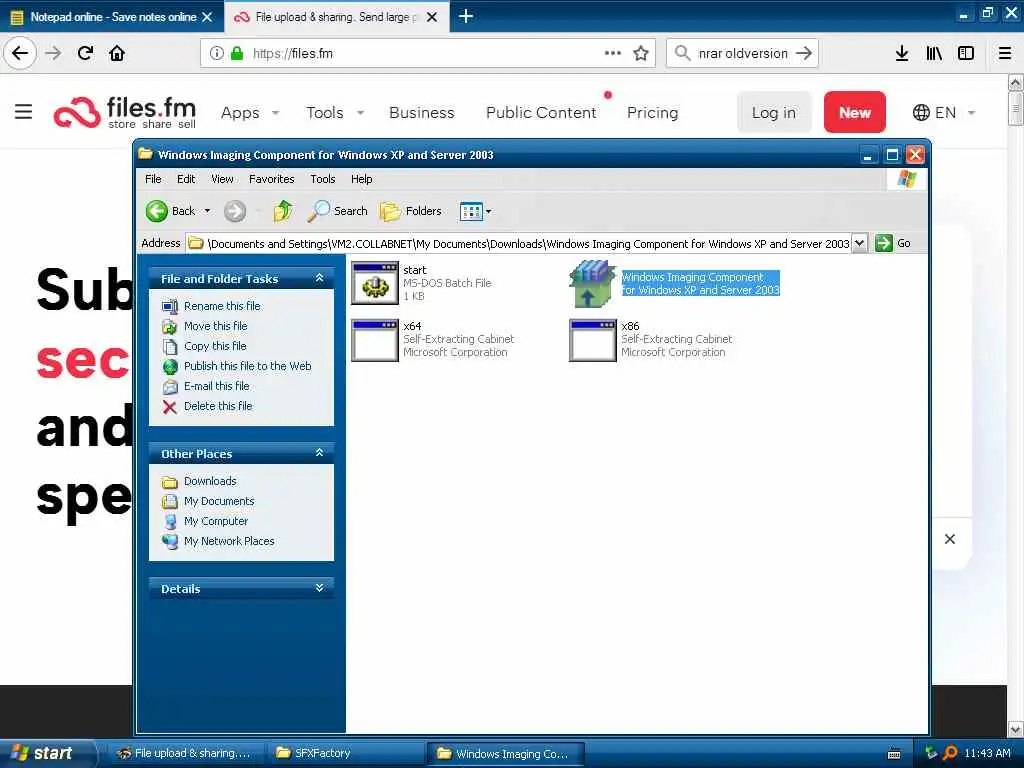Viewport: 1024px width, 768px height.
Task: Click Rename this file link
Action: 222,306
